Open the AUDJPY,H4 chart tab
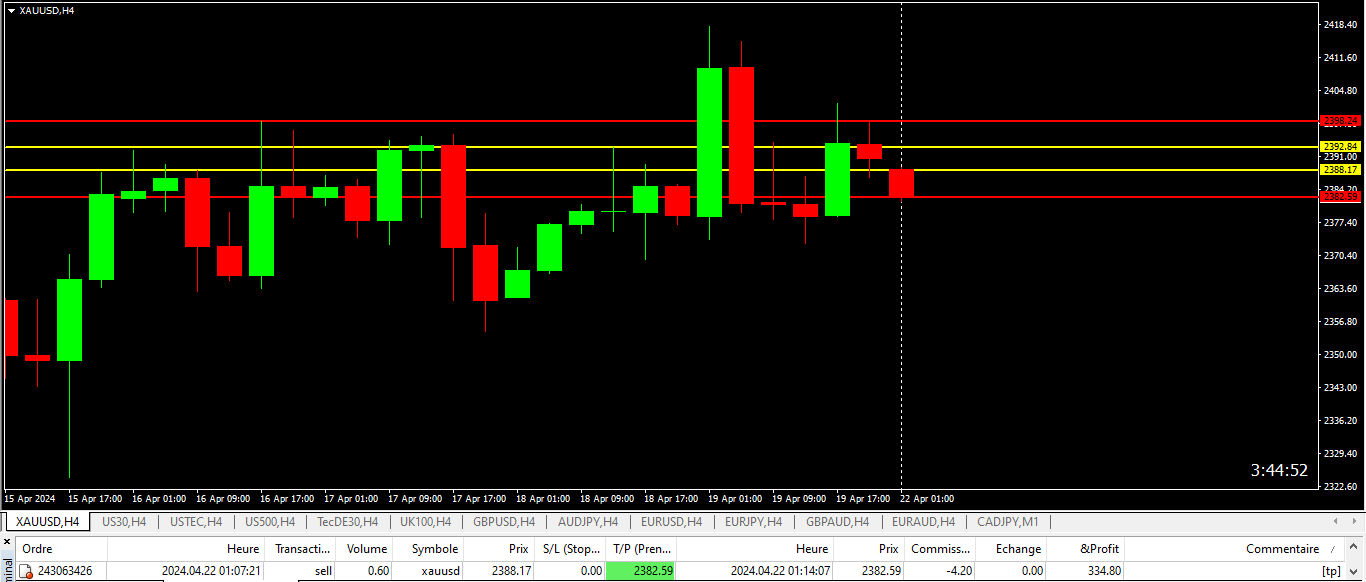This screenshot has width=1366, height=582. 588,522
